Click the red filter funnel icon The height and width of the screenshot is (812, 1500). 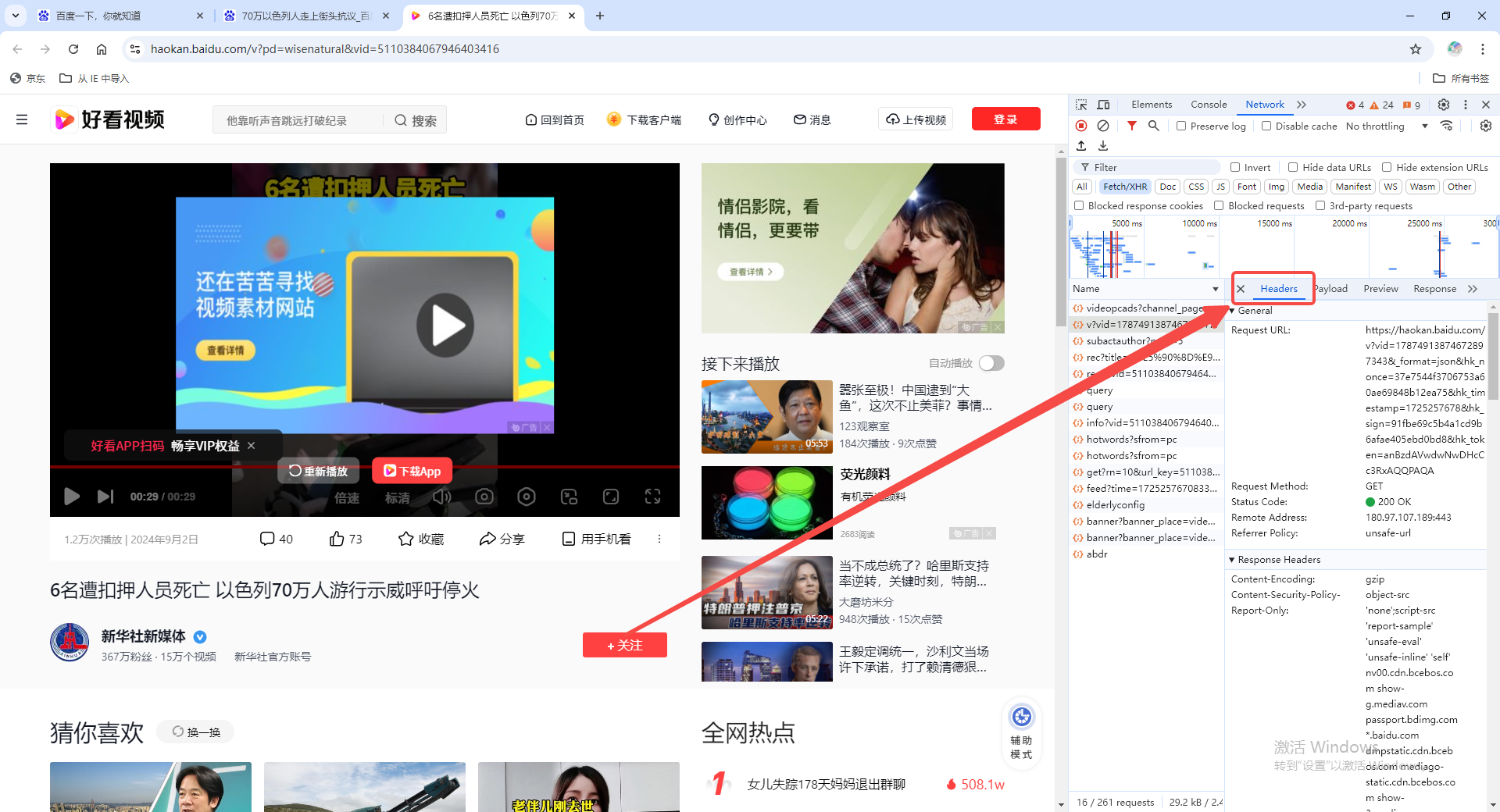click(1131, 126)
